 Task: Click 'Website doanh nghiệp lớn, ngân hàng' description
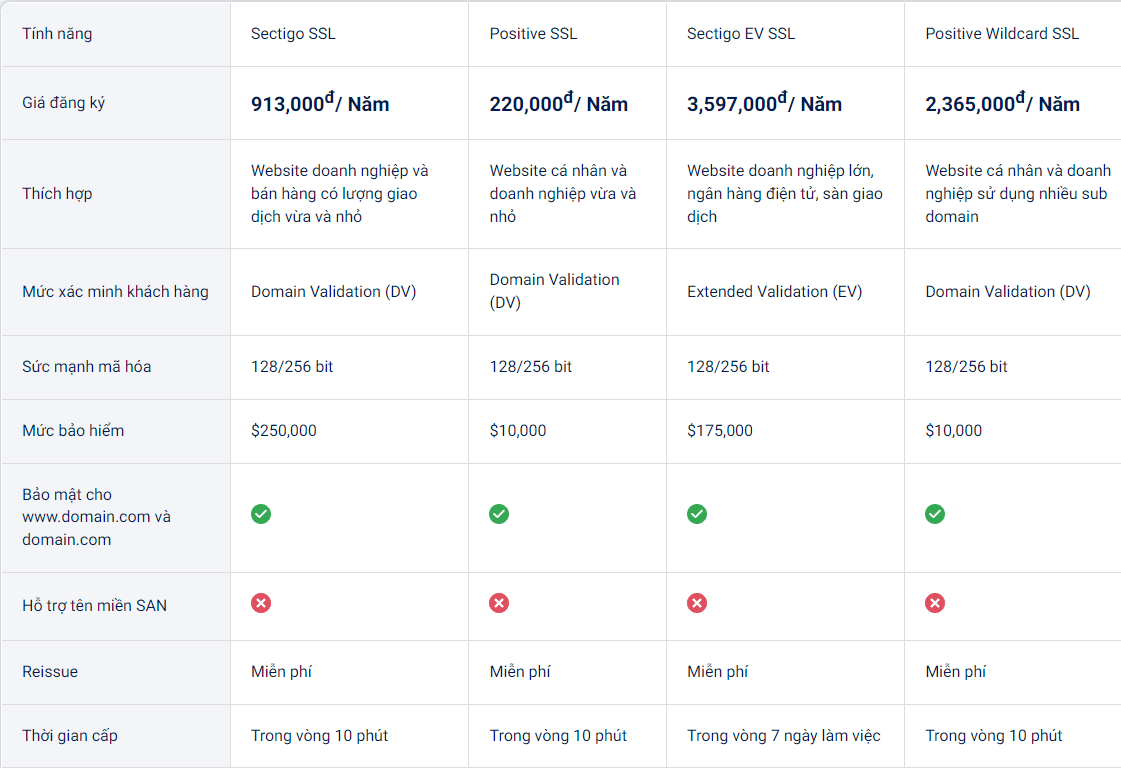tap(785, 194)
